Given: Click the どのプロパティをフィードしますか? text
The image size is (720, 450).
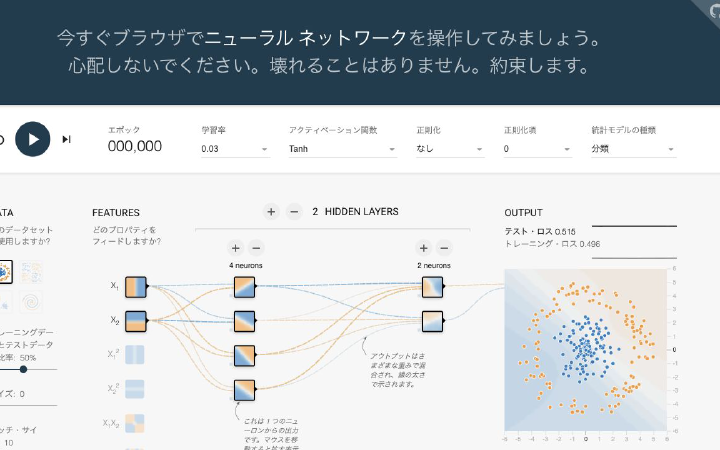Looking at the screenshot, I should (126, 236).
